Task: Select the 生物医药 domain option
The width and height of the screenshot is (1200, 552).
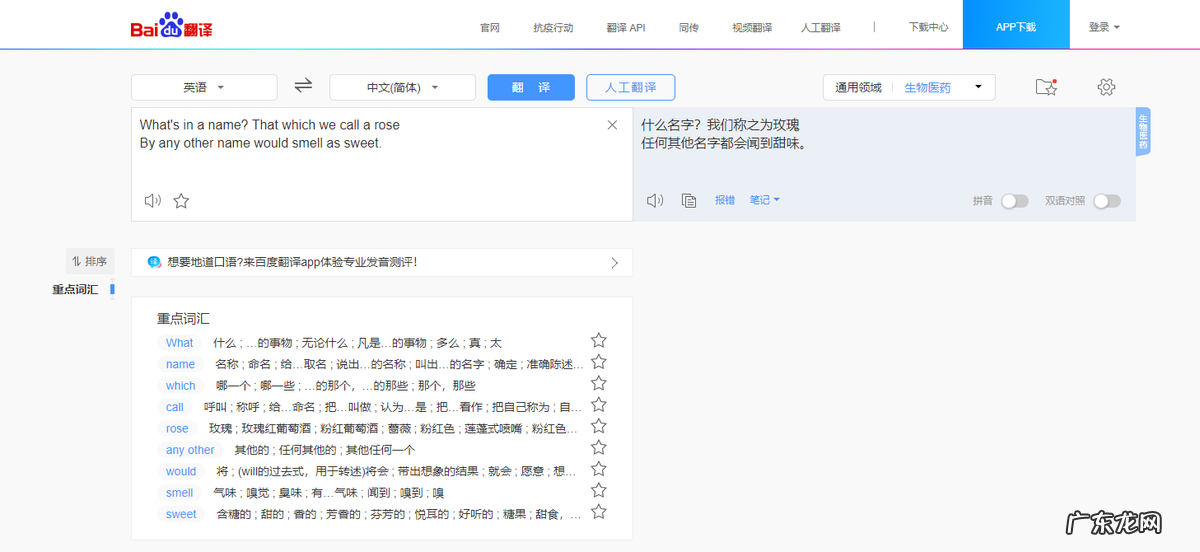Action: (x=928, y=87)
